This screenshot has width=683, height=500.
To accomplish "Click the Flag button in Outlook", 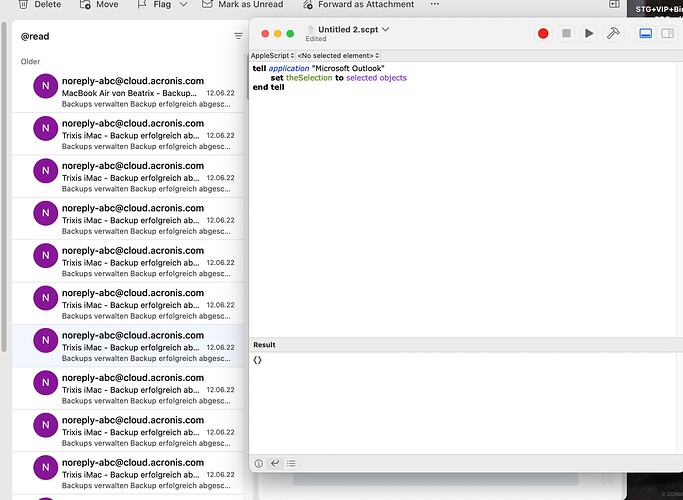I will (154, 4).
